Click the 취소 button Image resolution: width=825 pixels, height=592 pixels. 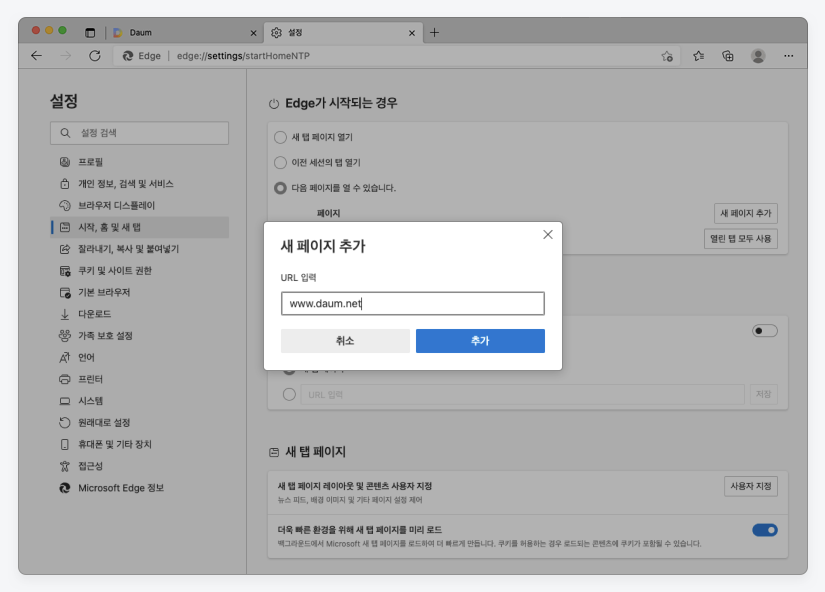tap(345, 341)
